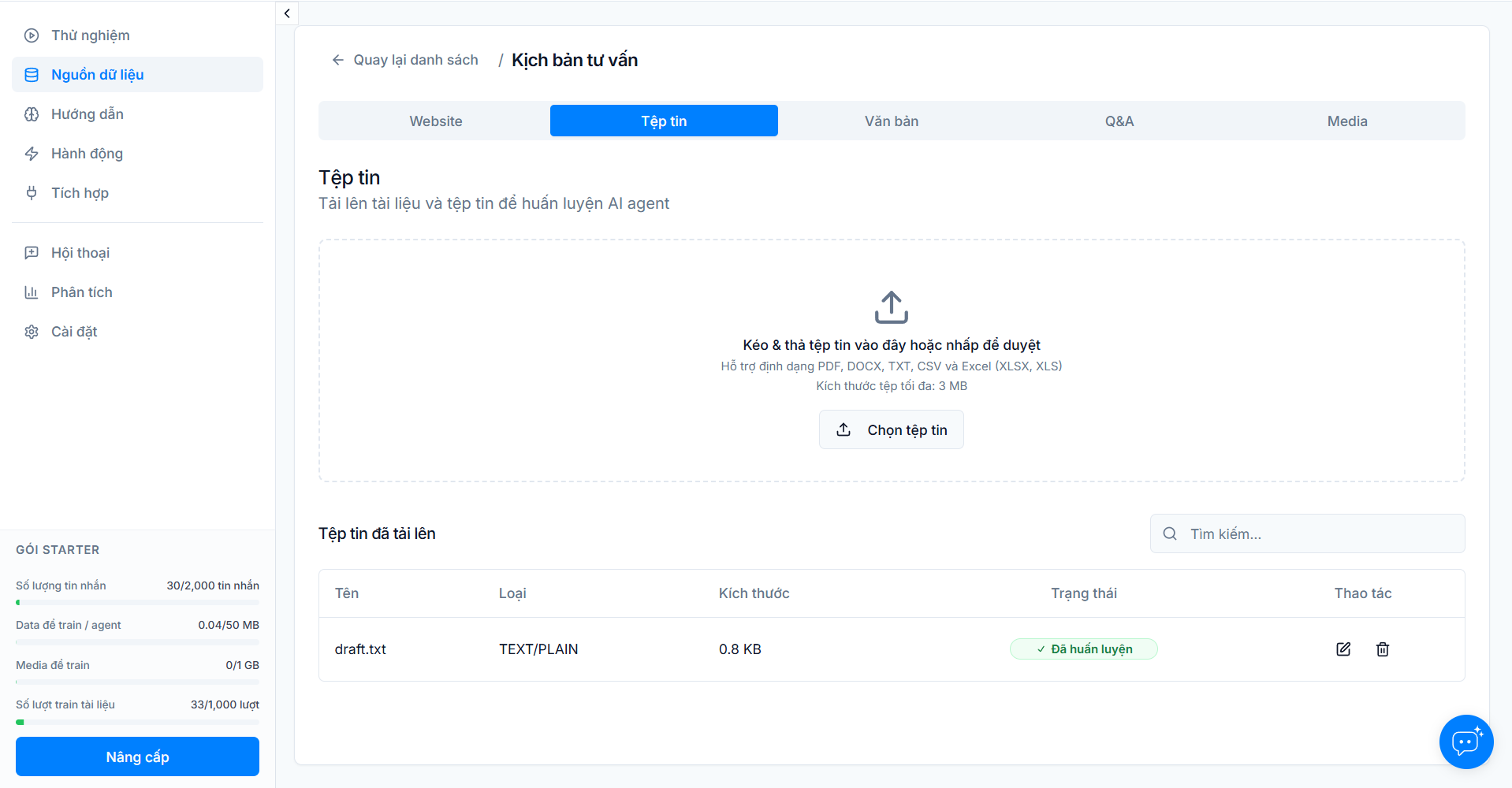This screenshot has height=788, width=1512.
Task: Open Hành động in the sidebar
Action: point(137,154)
